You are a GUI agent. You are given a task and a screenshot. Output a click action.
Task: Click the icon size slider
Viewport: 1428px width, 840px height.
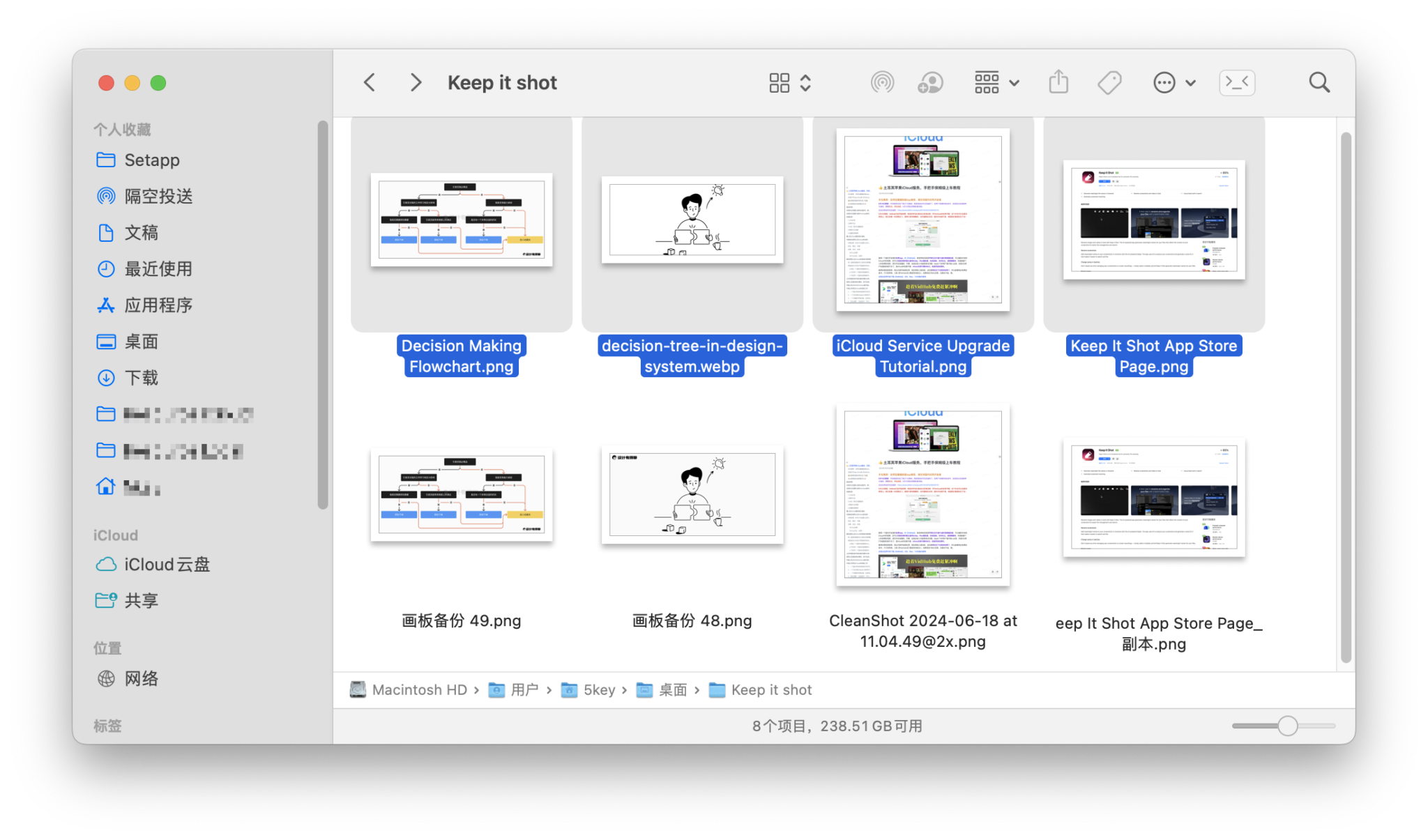pos(1286,726)
